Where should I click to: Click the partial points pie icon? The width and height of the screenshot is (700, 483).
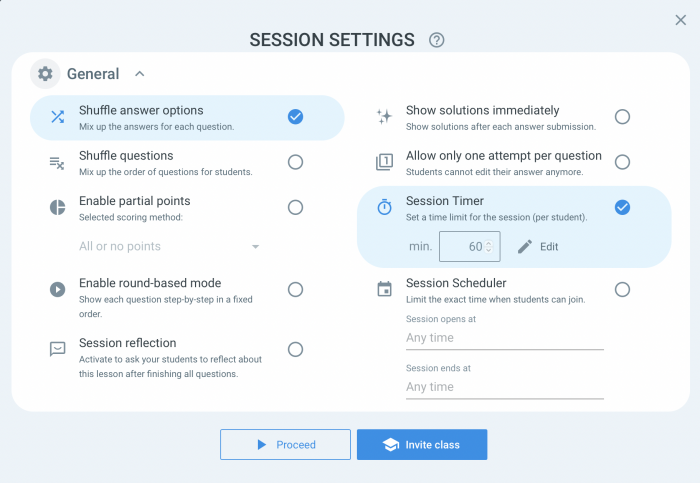(58, 207)
